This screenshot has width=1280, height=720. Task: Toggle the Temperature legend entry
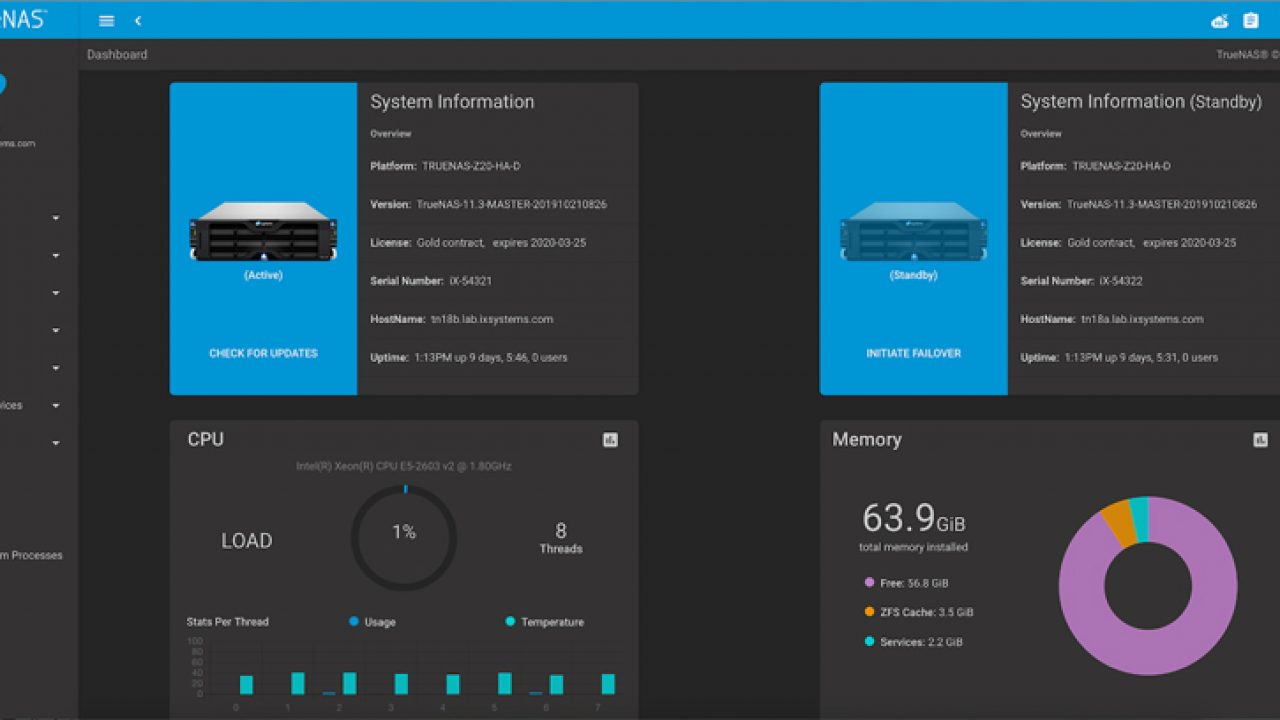(x=544, y=622)
